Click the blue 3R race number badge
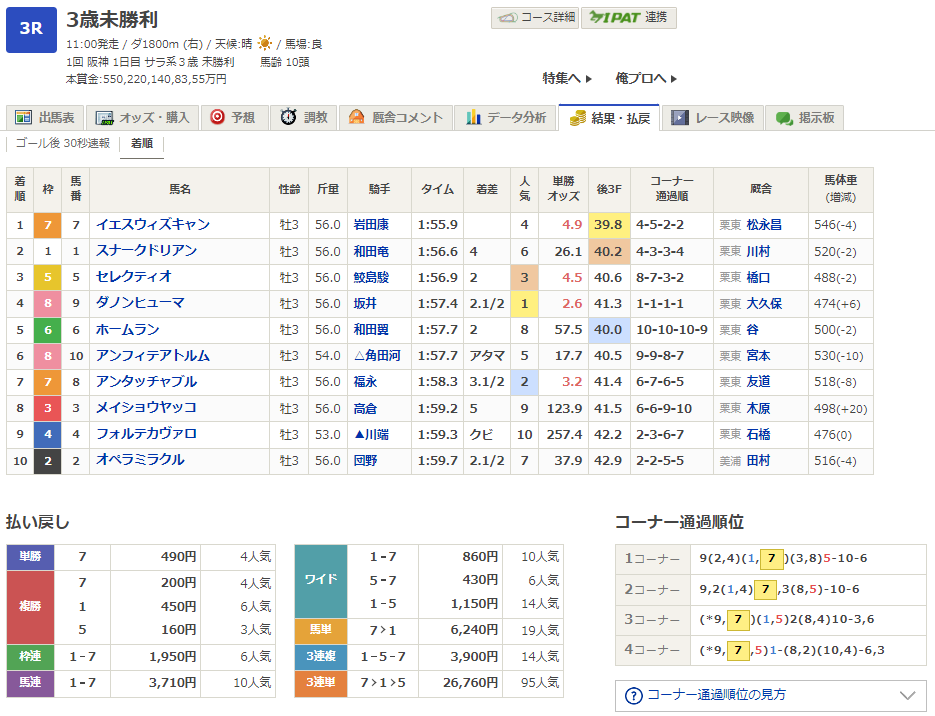Screen dimensions: 935x716 tap(31, 28)
